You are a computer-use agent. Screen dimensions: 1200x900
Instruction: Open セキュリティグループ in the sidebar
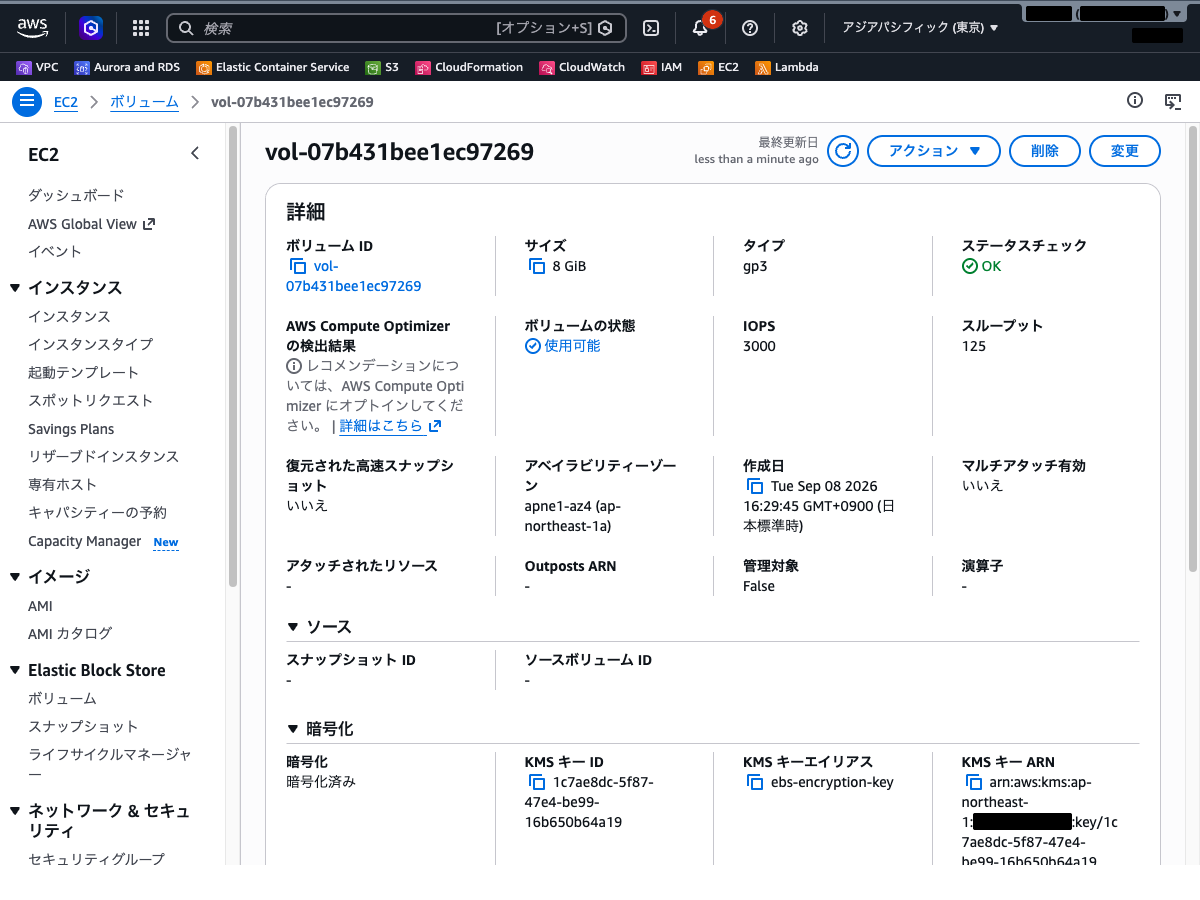tap(96, 859)
